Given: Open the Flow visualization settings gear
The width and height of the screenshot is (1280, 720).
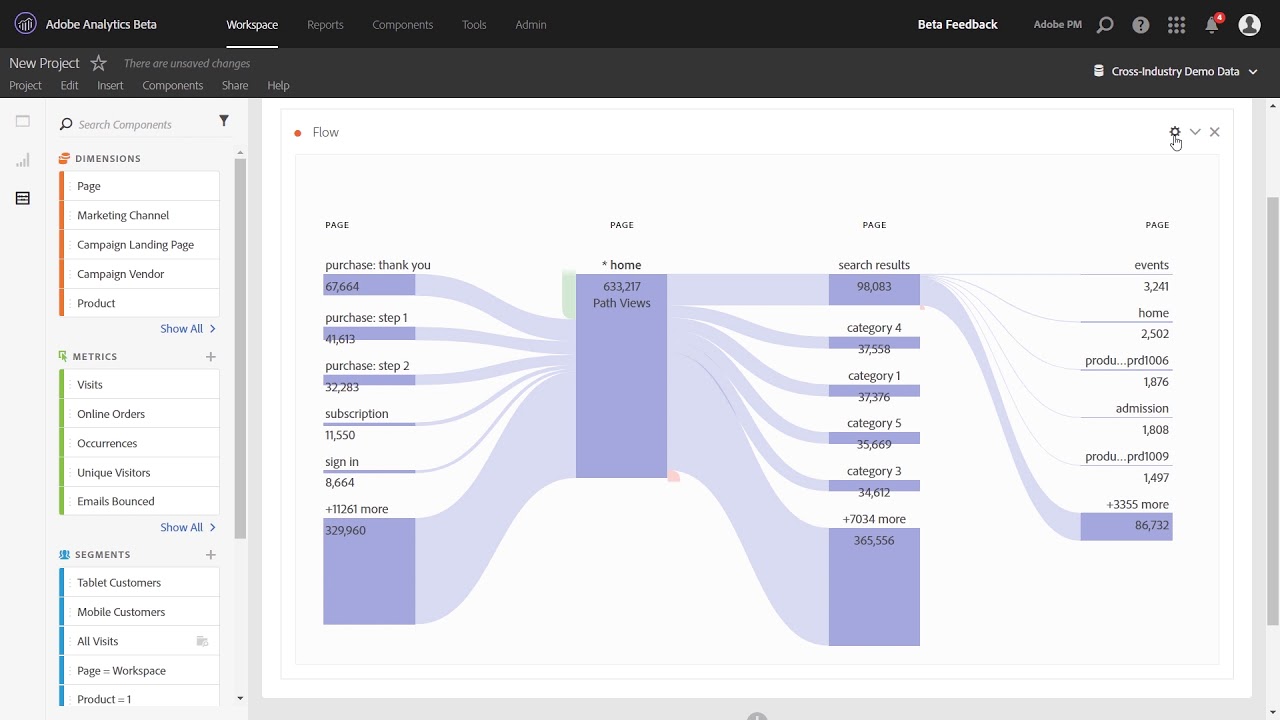Looking at the screenshot, I should point(1174,131).
